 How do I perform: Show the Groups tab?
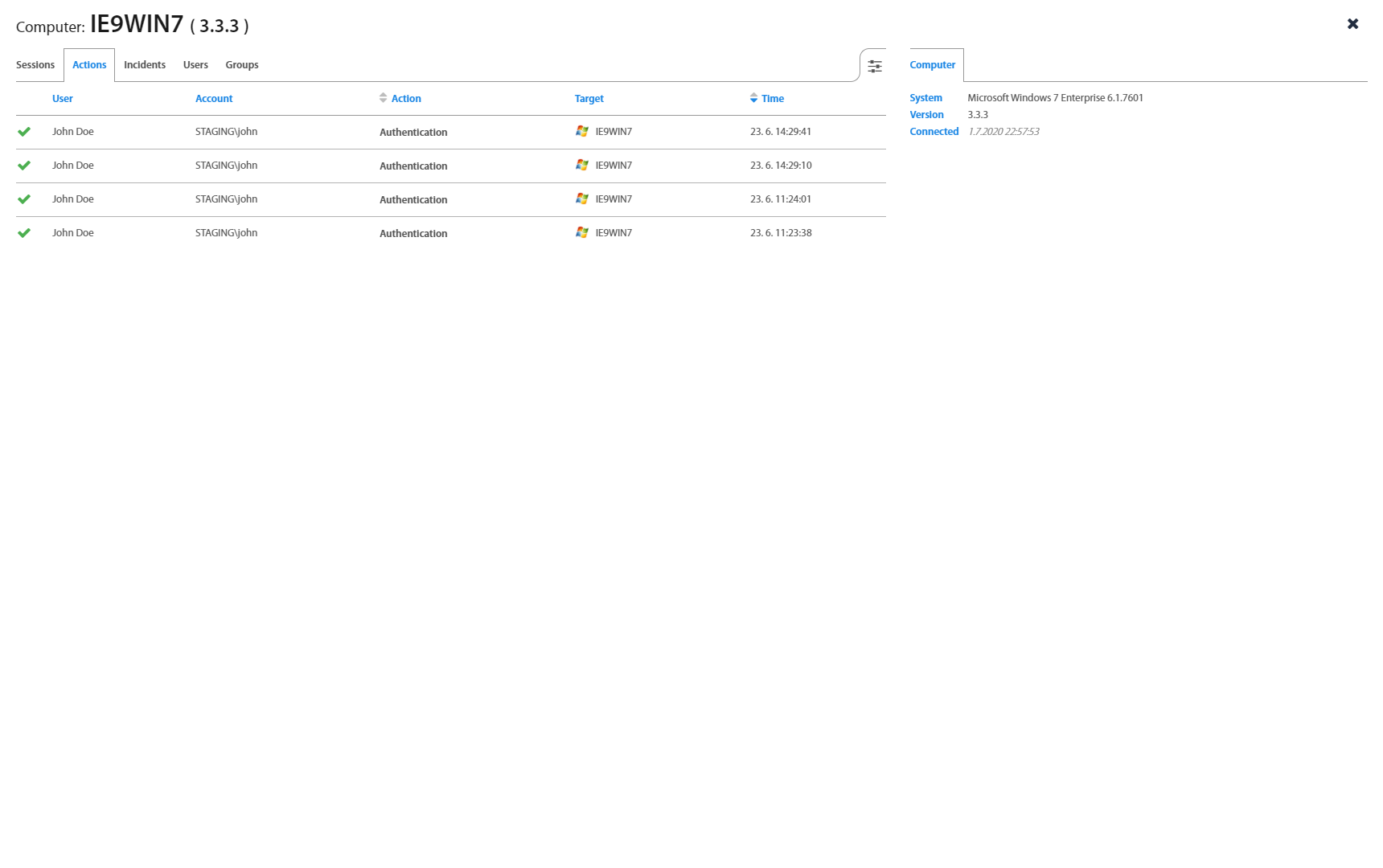point(242,65)
